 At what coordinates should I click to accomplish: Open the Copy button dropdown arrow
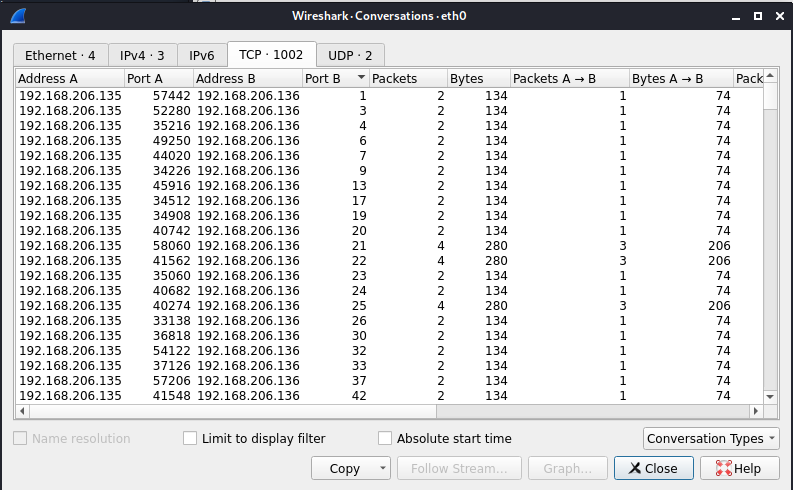(383, 469)
